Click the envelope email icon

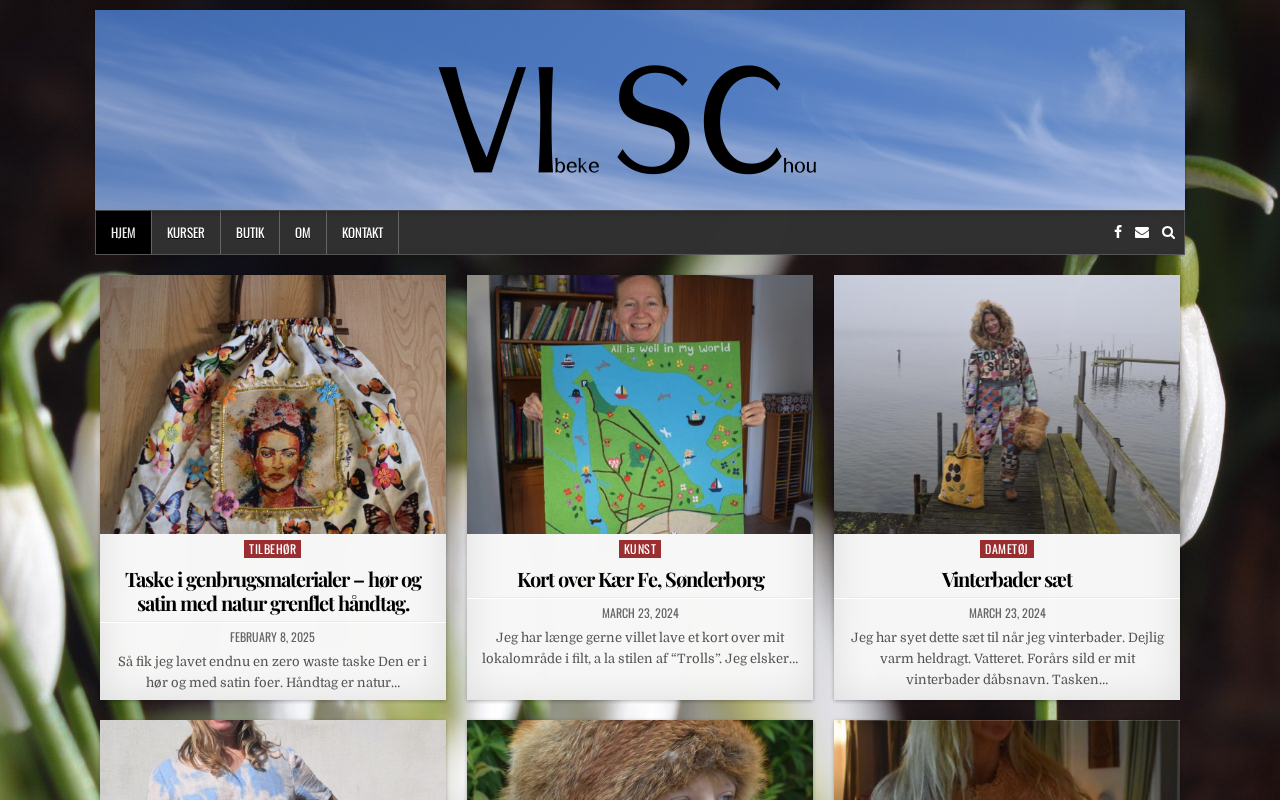pyautogui.click(x=1142, y=232)
